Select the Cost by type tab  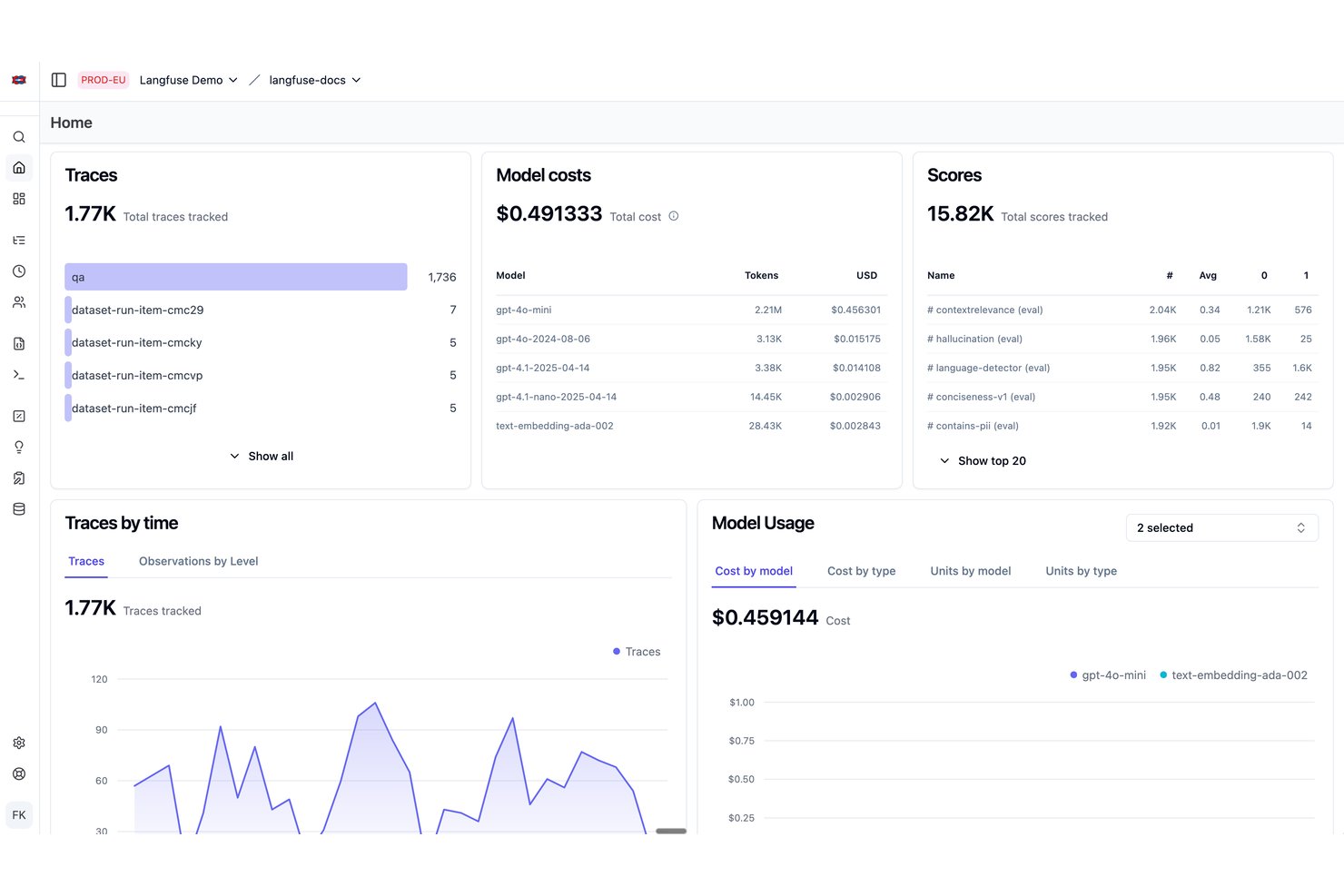click(862, 572)
